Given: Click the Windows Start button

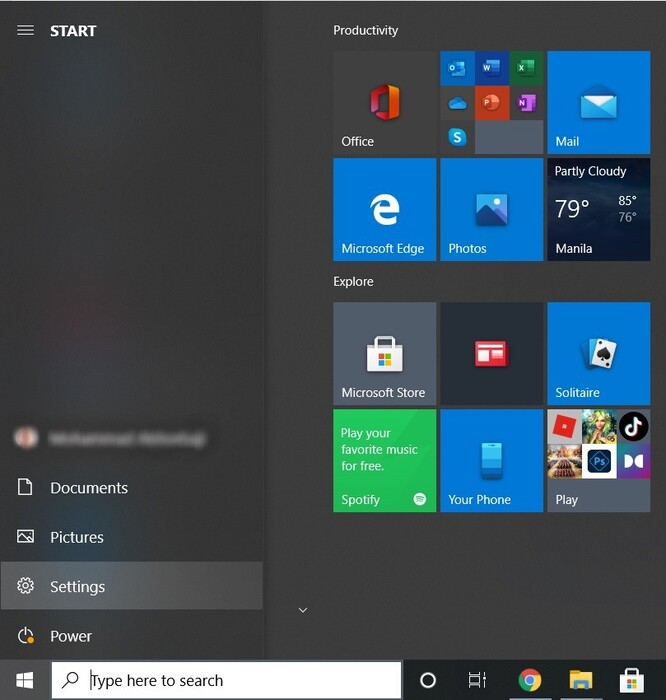Looking at the screenshot, I should 25,680.
